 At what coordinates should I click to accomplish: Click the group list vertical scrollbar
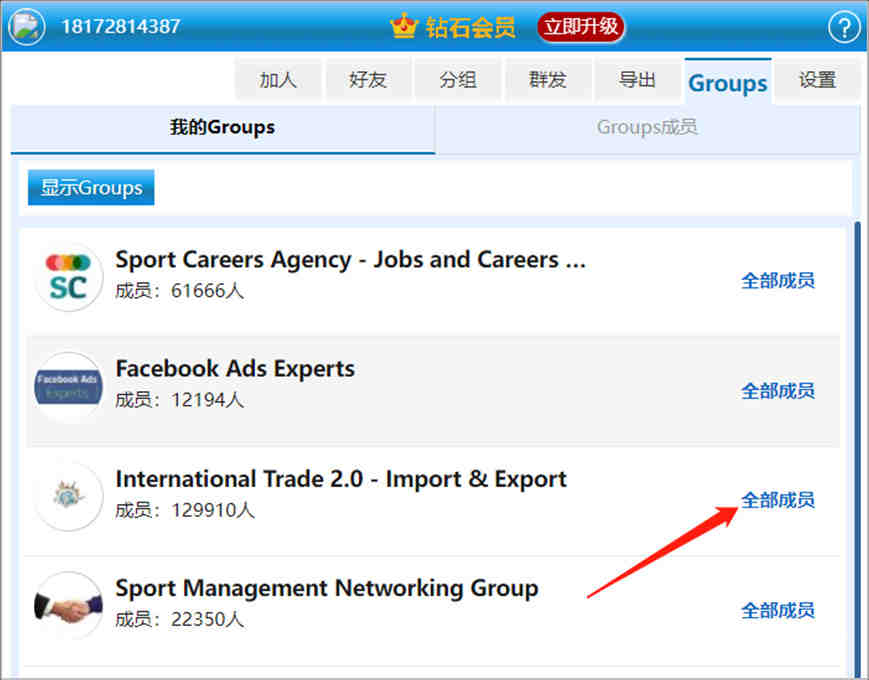pyautogui.click(x=857, y=449)
